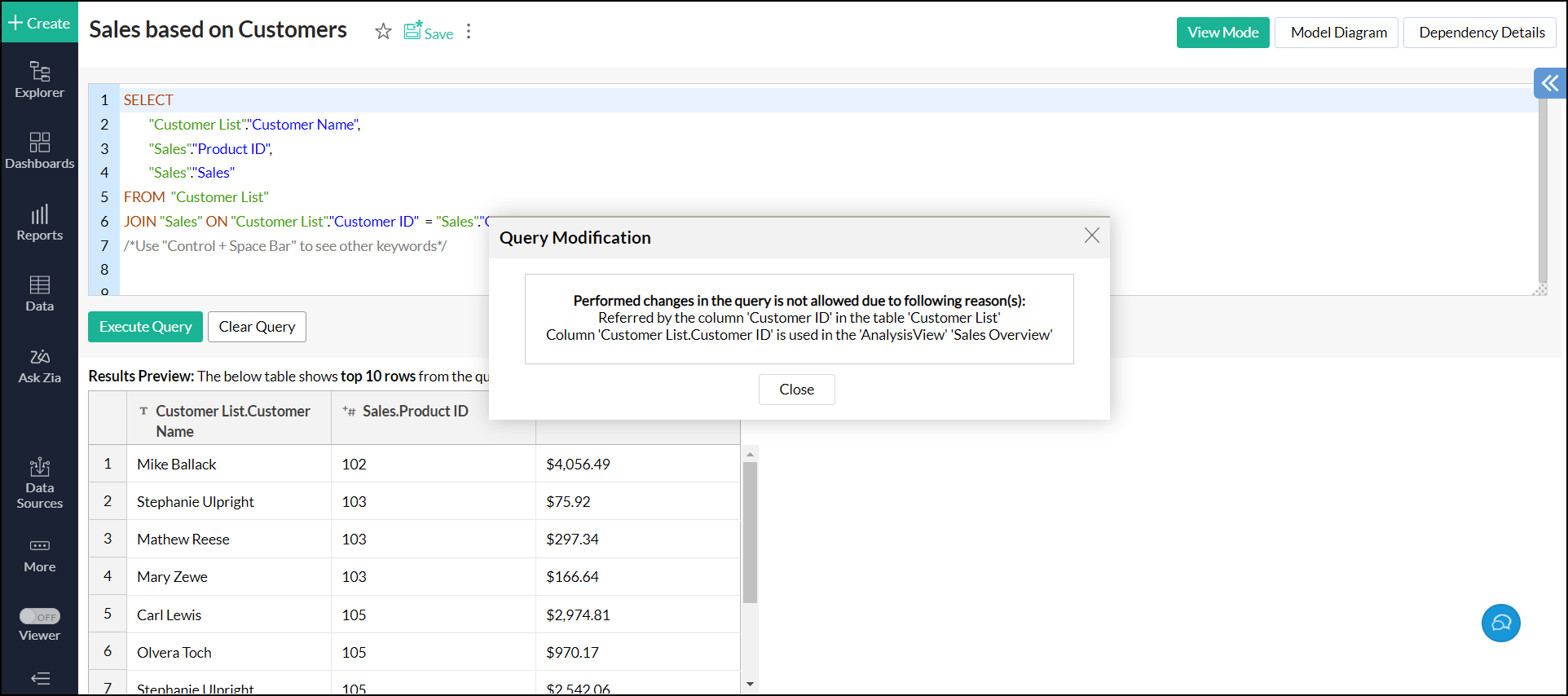Collapse the left navigation sidebar
This screenshot has height=696, width=1568.
click(40, 678)
